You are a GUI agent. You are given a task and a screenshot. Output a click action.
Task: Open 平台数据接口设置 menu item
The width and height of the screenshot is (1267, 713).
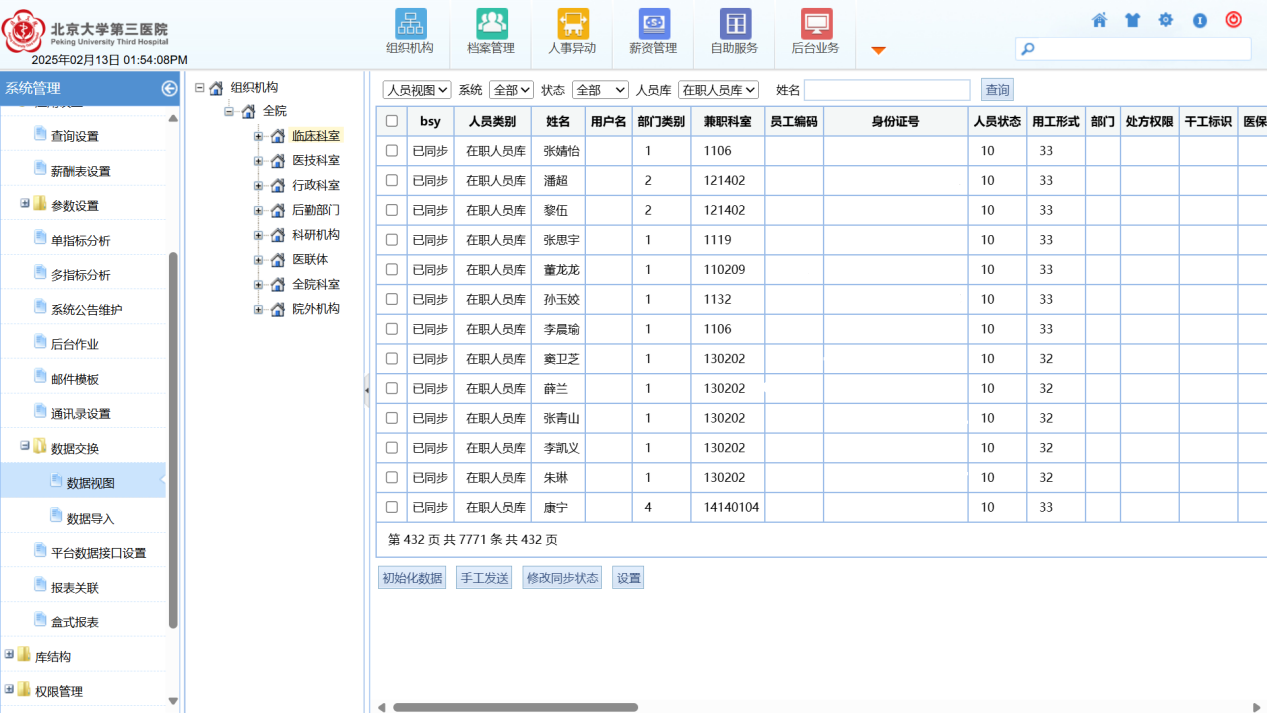[x=98, y=553]
